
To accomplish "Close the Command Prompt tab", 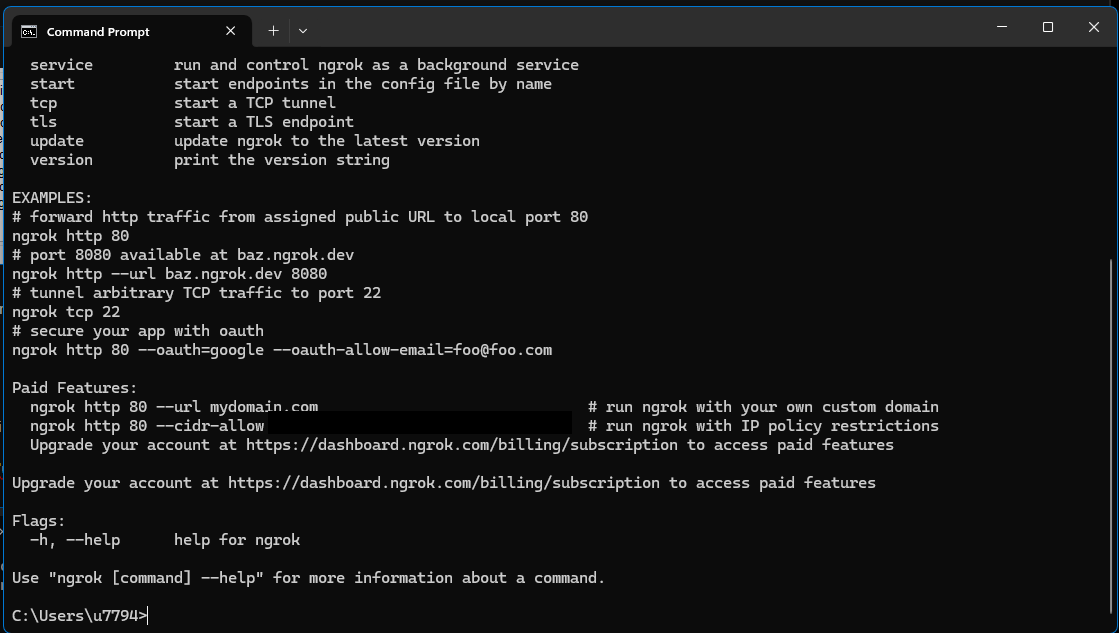I will [231, 31].
